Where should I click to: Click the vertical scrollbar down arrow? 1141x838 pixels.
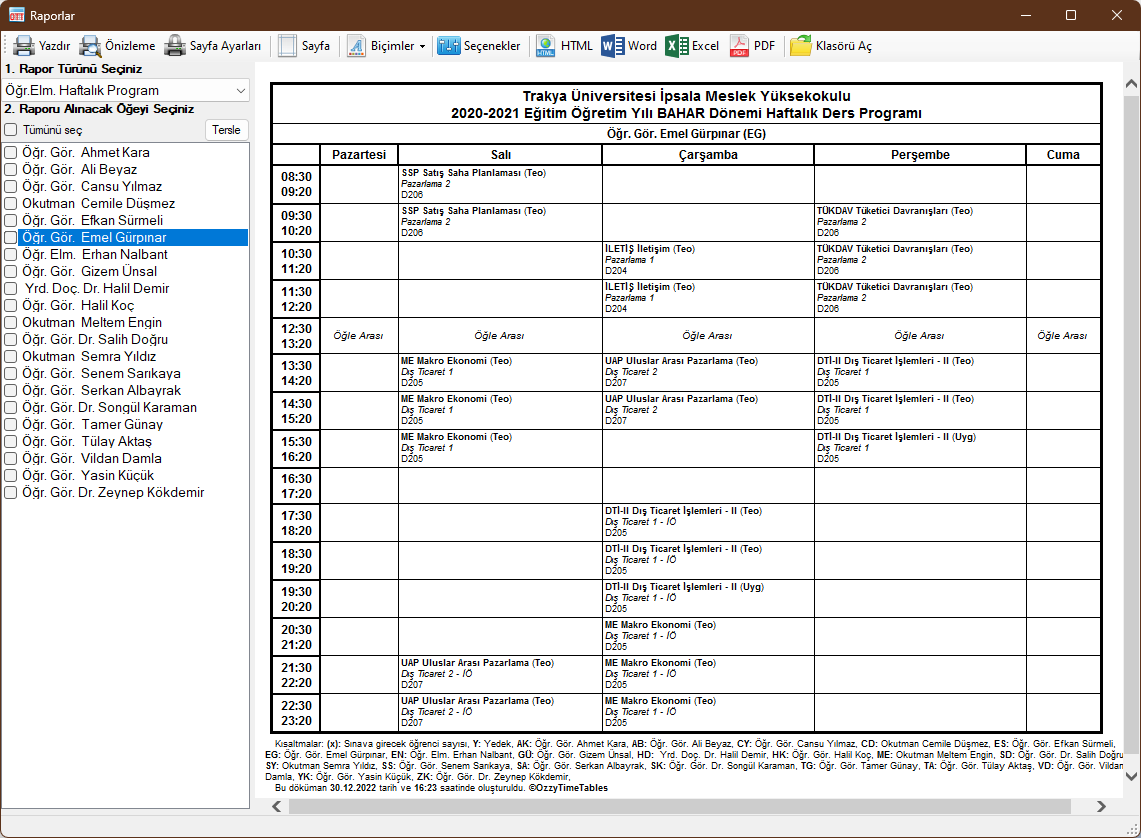pos(1131,776)
